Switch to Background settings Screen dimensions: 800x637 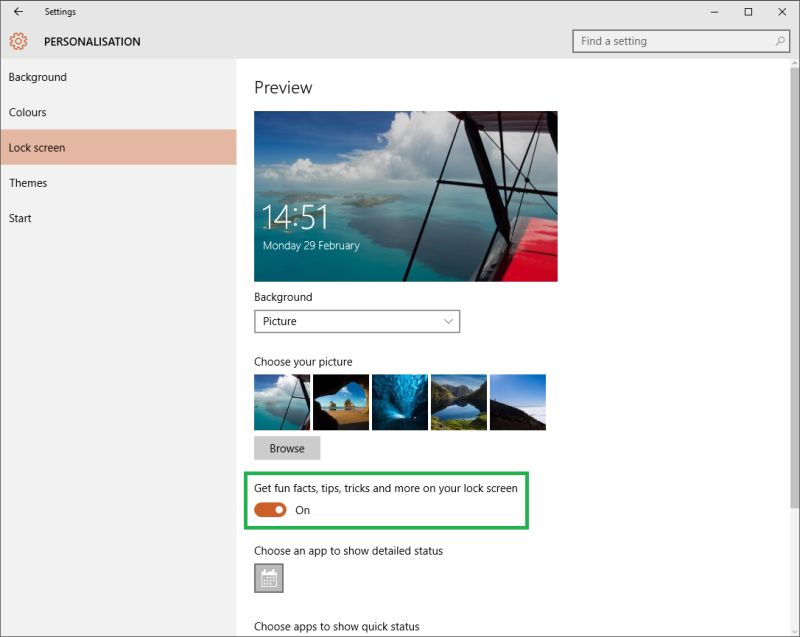point(38,77)
